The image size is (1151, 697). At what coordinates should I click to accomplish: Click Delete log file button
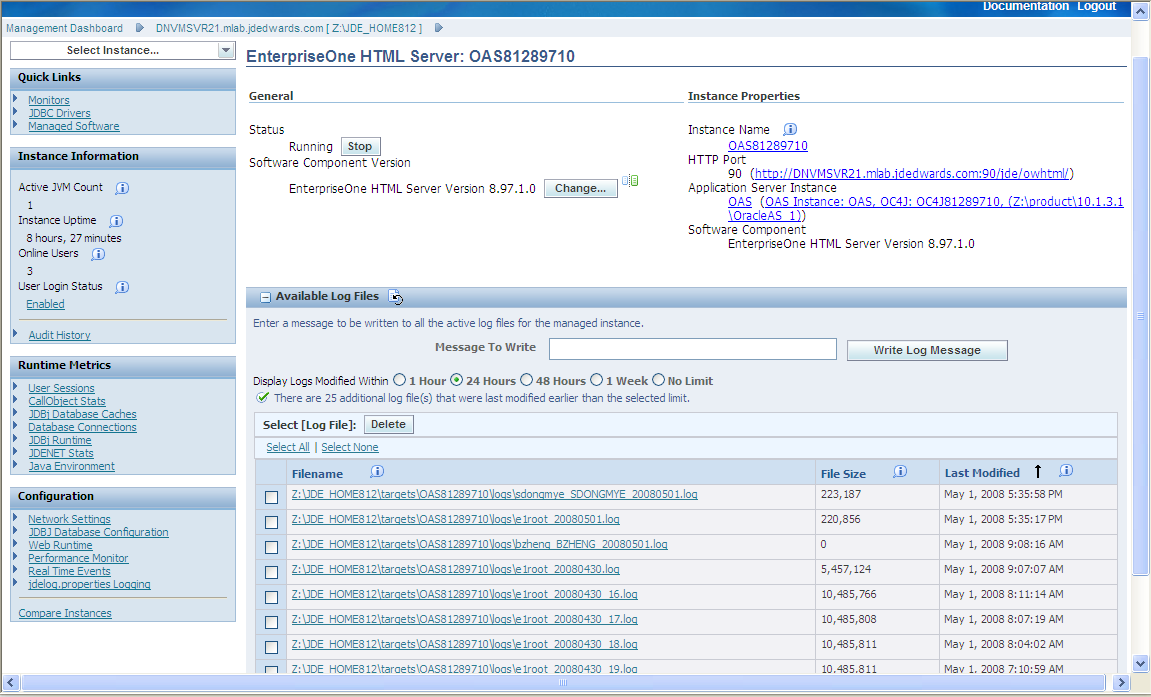(x=388, y=424)
